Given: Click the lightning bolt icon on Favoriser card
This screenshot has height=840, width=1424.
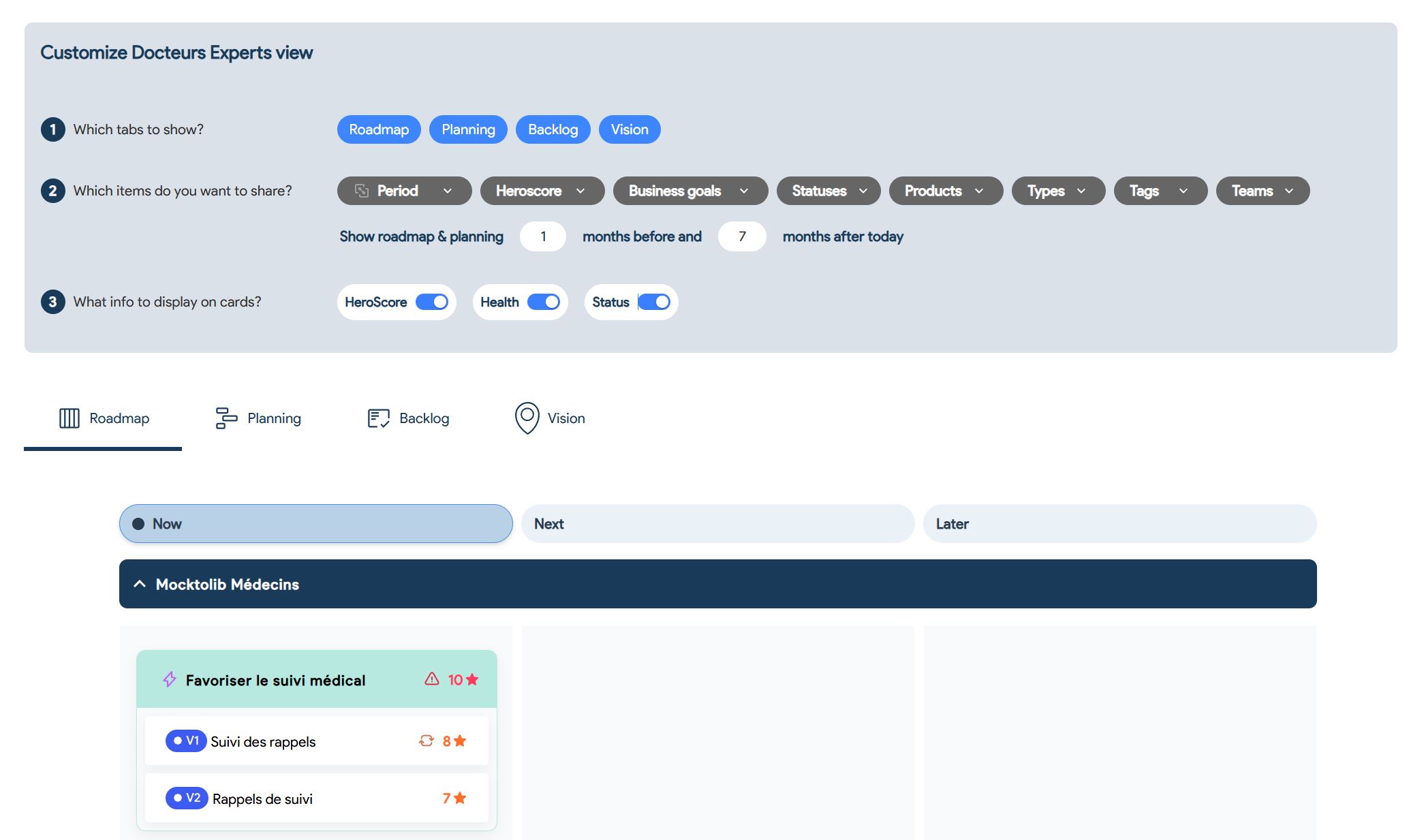Looking at the screenshot, I should [x=170, y=679].
